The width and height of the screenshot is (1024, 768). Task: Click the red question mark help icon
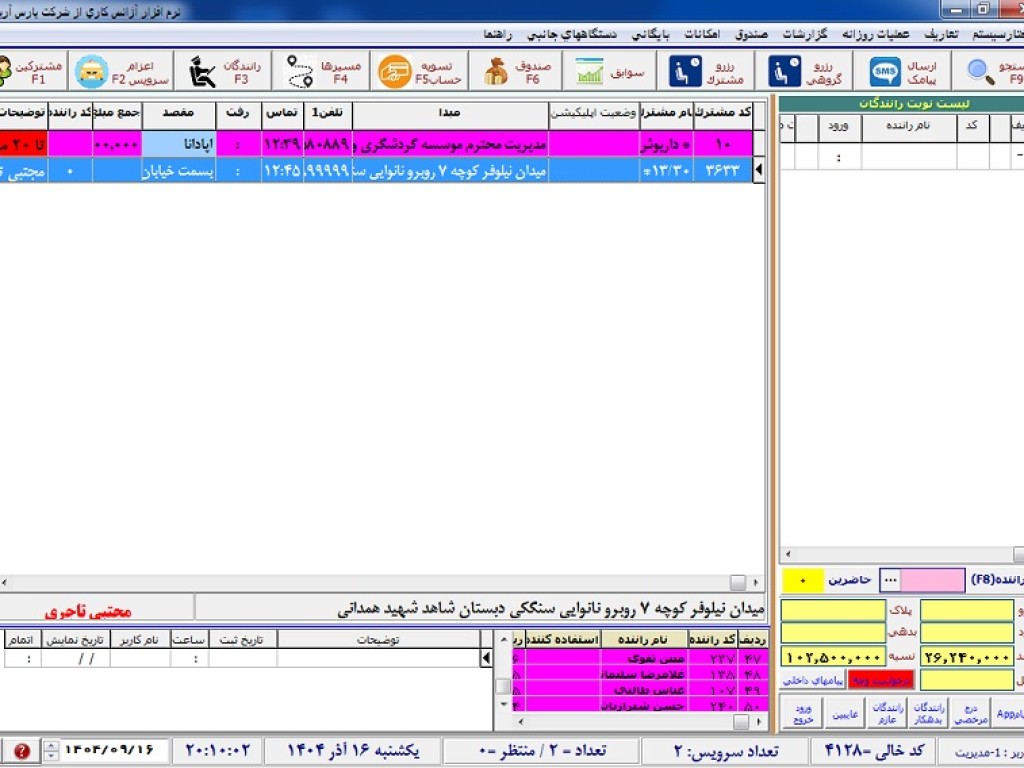point(20,751)
